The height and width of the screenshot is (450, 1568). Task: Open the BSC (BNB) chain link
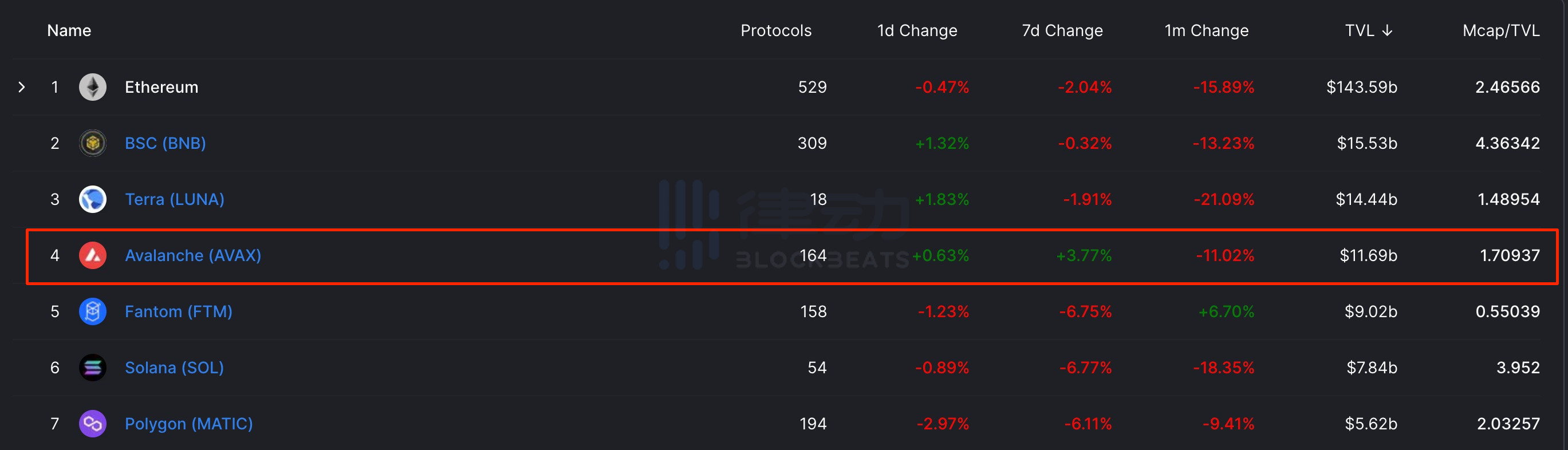coord(165,143)
